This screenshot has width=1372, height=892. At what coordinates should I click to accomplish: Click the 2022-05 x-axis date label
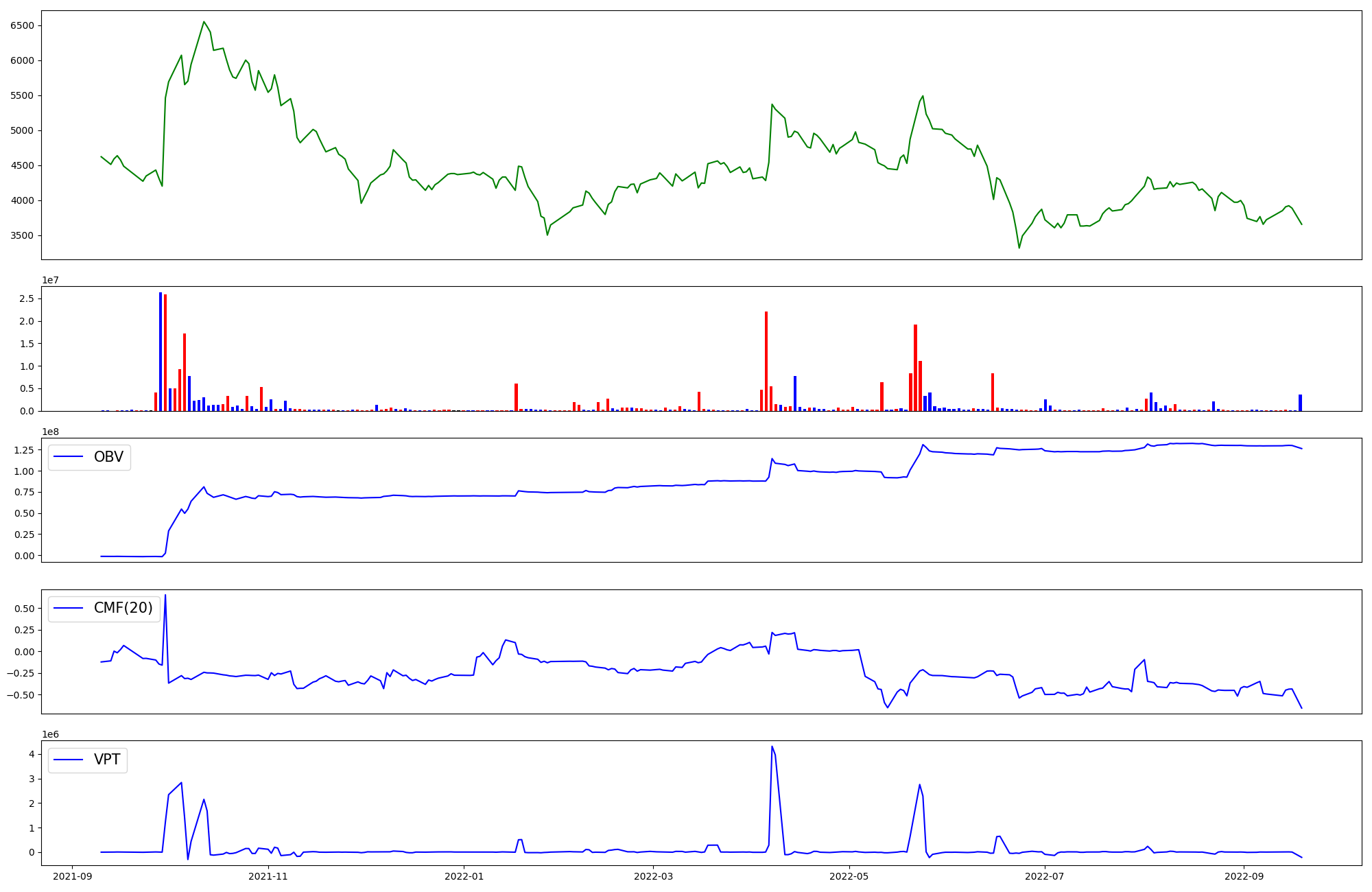pyautogui.click(x=849, y=876)
